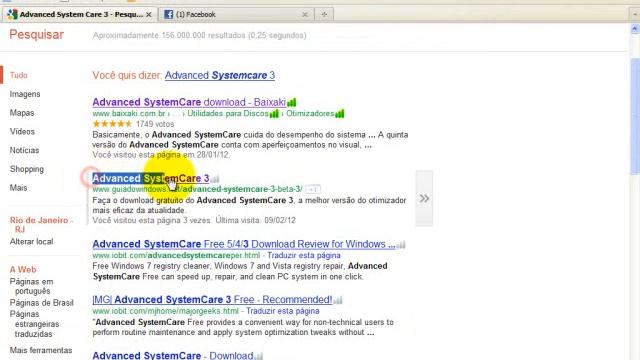Select the Imagens search filter
This screenshot has width=640, height=360.
pos(25,94)
